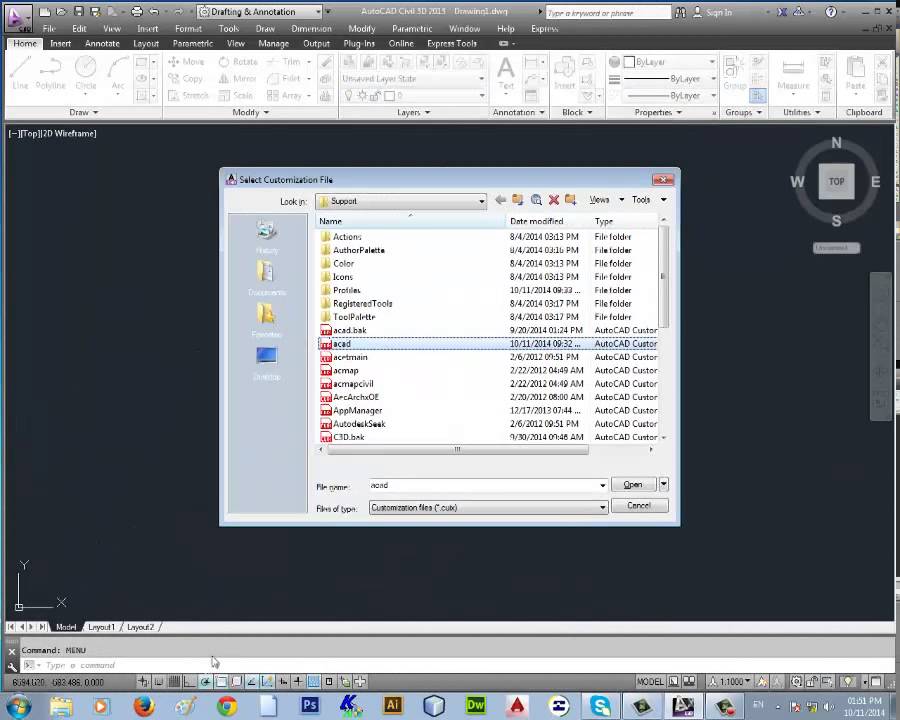
Task: Toggle Object Snap Tracking in status bar
Action: point(251,682)
